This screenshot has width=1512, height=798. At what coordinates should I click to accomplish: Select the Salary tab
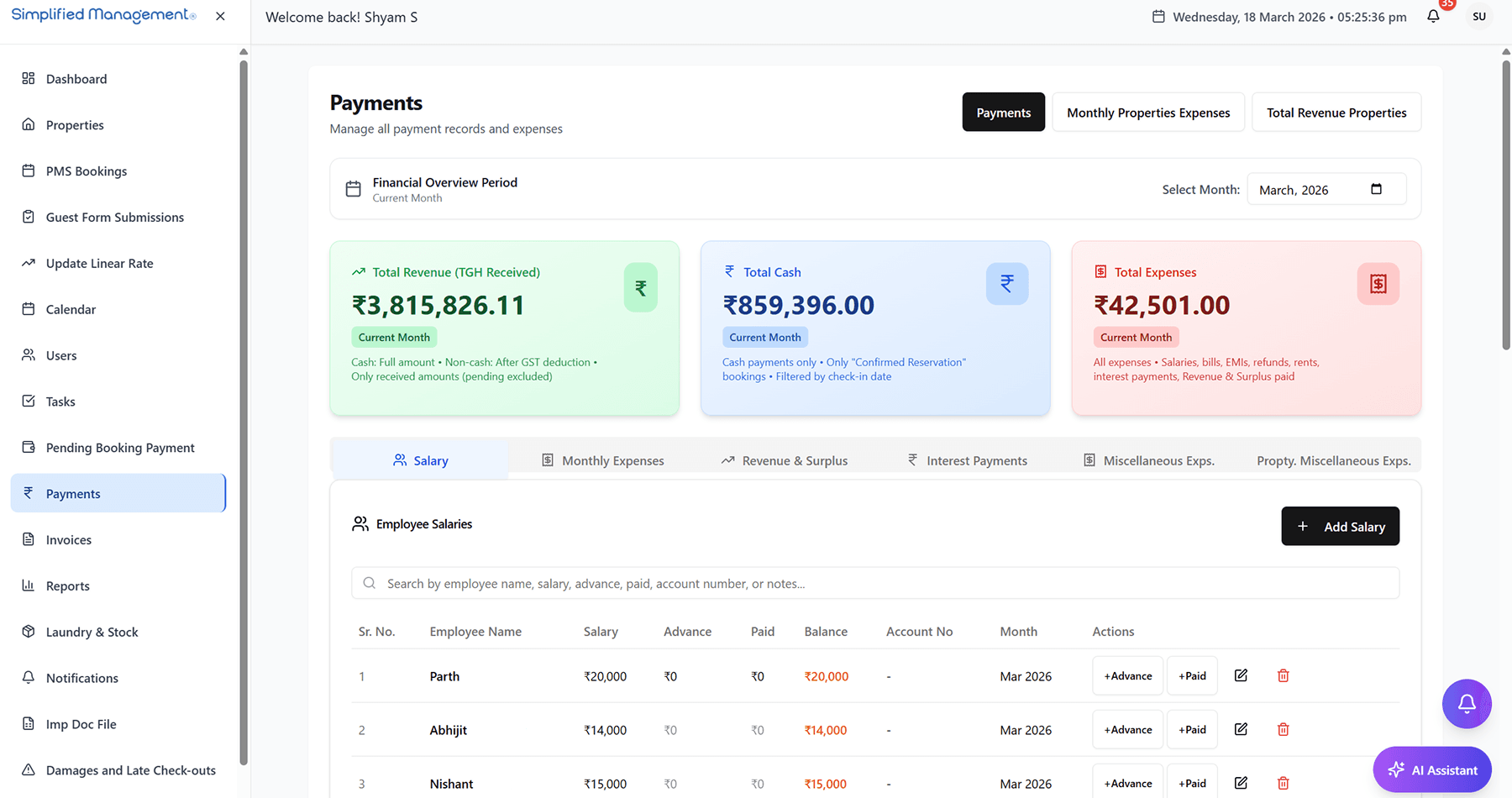point(420,460)
